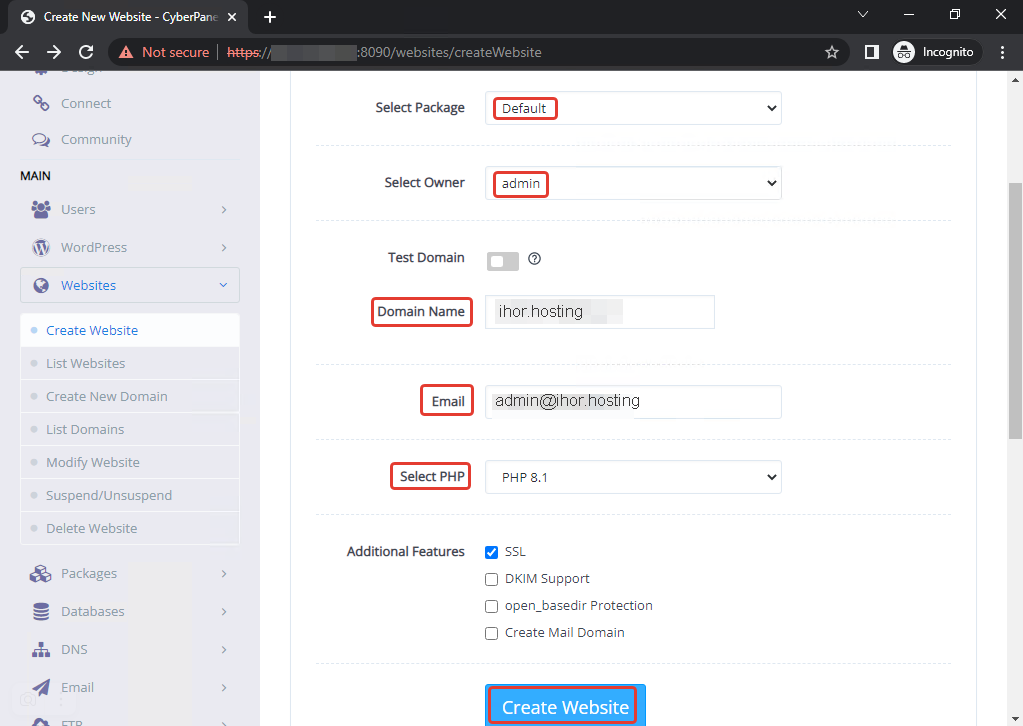
Task: Collapse the Websites menu chevron
Action: pos(223,285)
